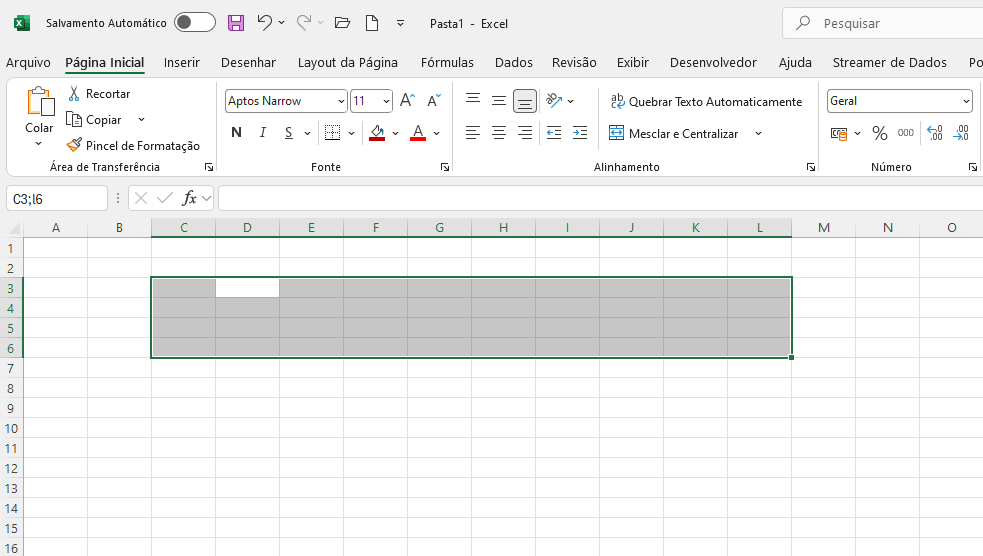Click the increase font size icon

point(407,101)
